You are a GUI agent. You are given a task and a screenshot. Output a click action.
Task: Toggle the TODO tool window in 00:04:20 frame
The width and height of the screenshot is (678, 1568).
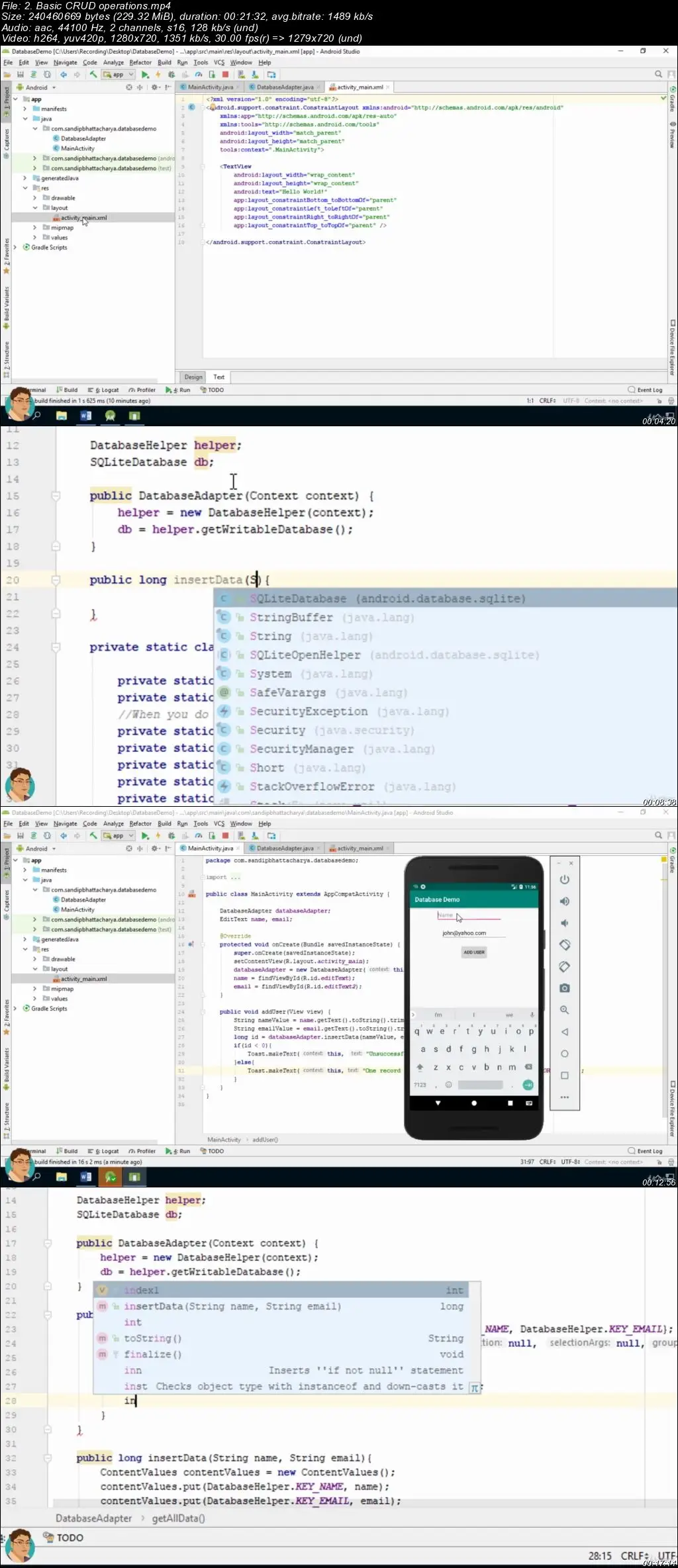click(212, 391)
